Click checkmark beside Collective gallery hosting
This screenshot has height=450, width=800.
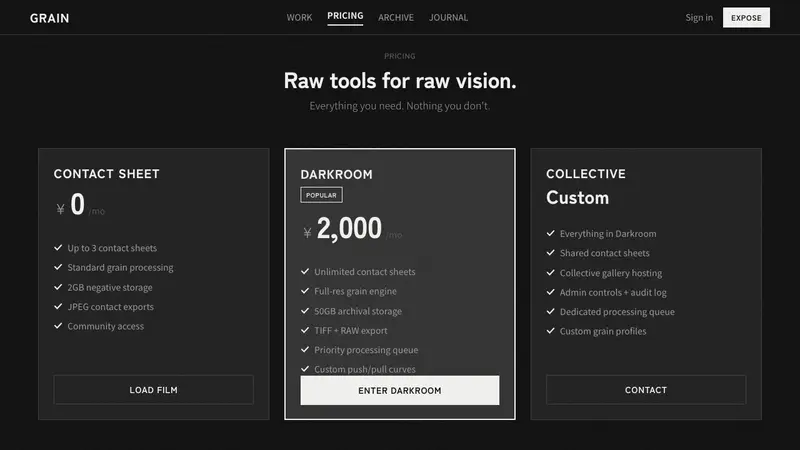[x=551, y=272]
